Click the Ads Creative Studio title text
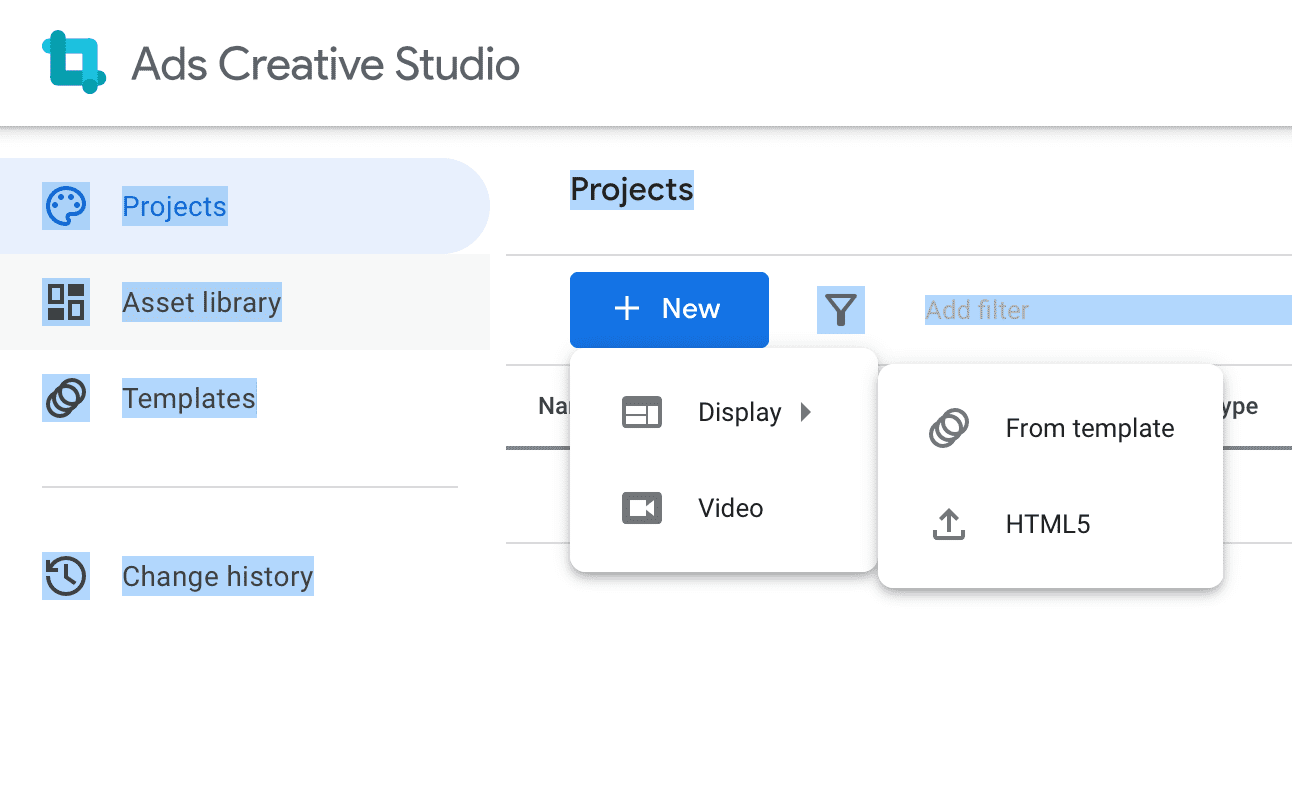 click(x=326, y=64)
